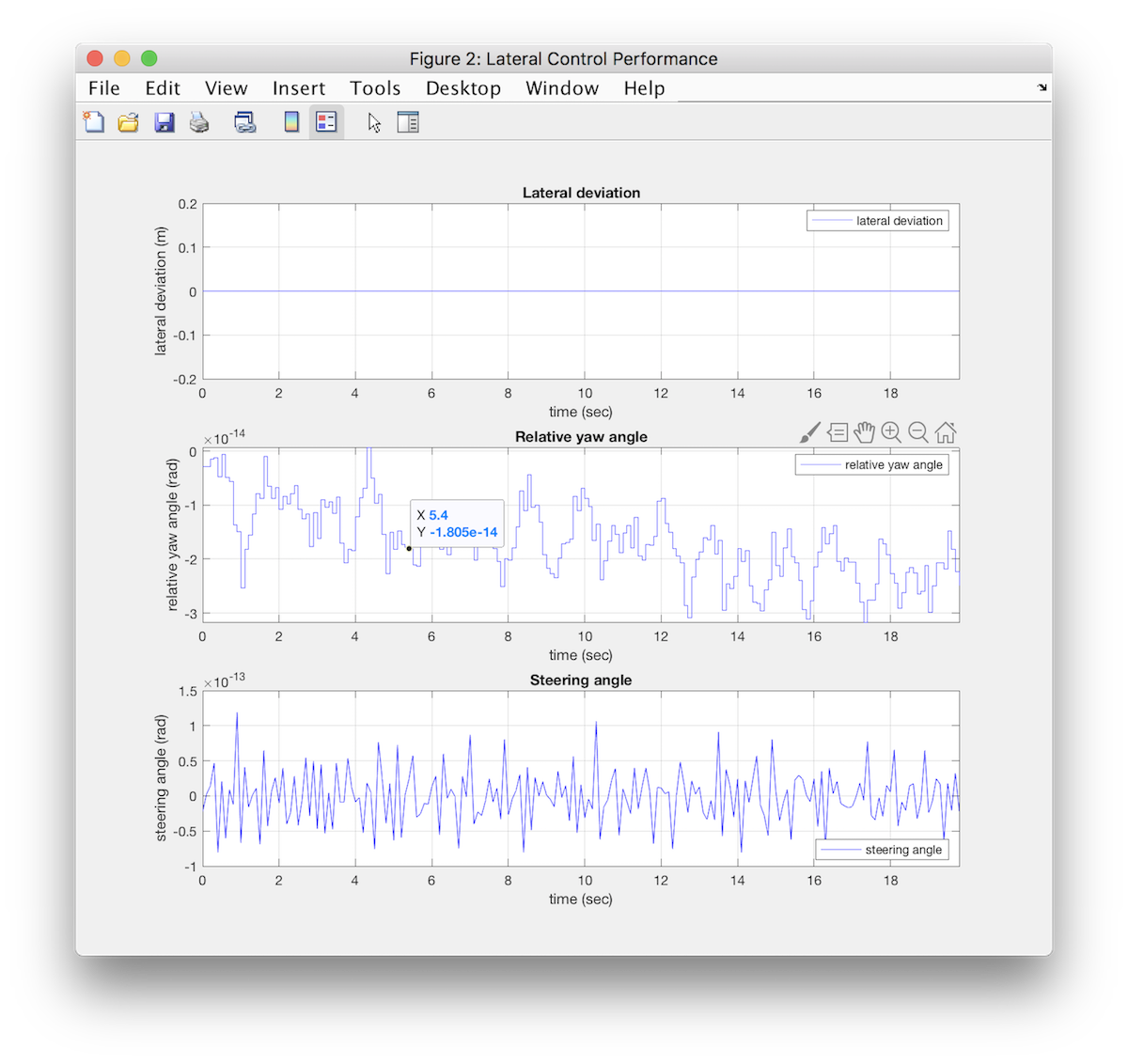Open the Property Inspector toolbar icon
This screenshot has height=1064, width=1128.
coord(408,122)
